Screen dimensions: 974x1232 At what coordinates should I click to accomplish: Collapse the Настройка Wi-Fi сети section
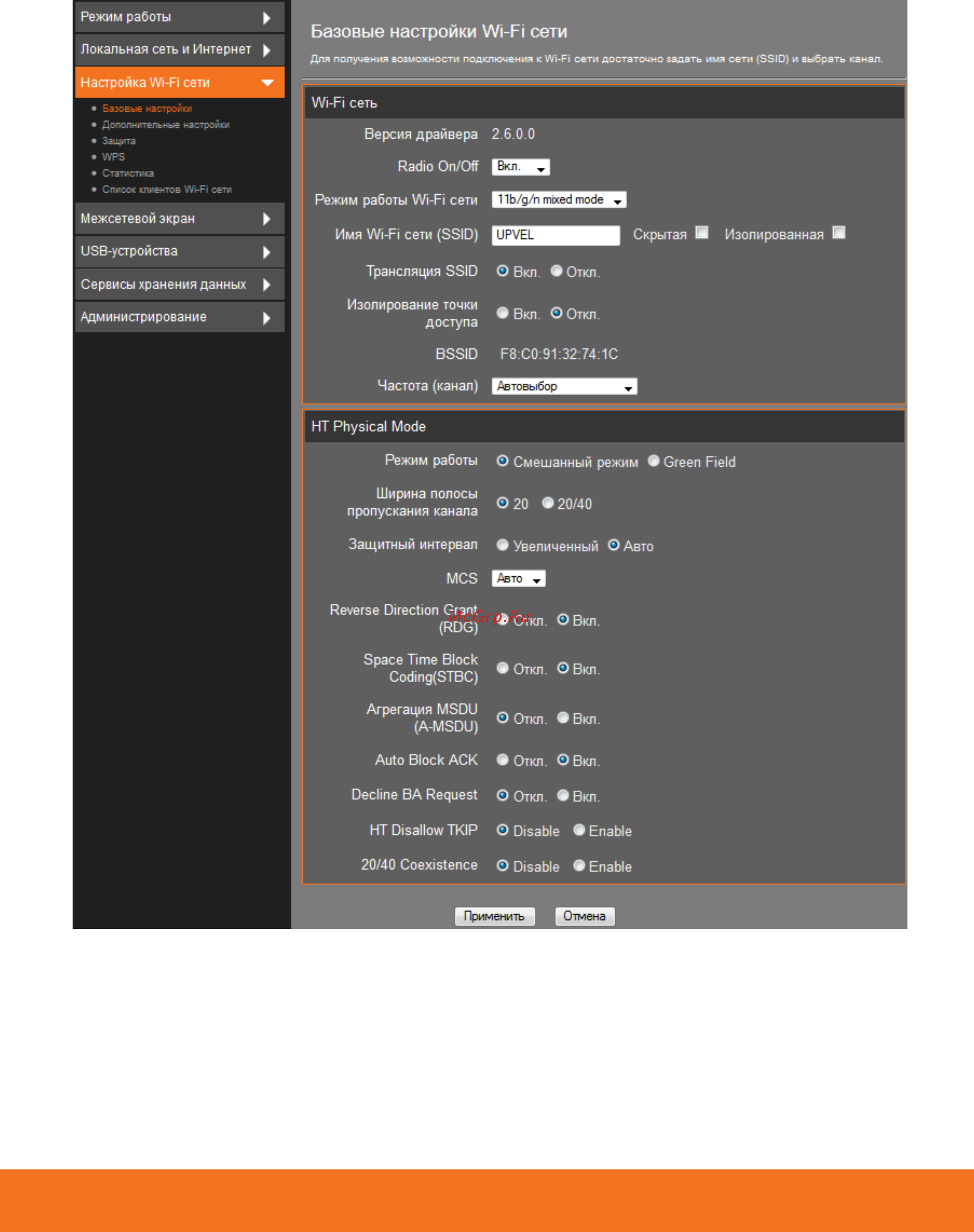tap(180, 83)
